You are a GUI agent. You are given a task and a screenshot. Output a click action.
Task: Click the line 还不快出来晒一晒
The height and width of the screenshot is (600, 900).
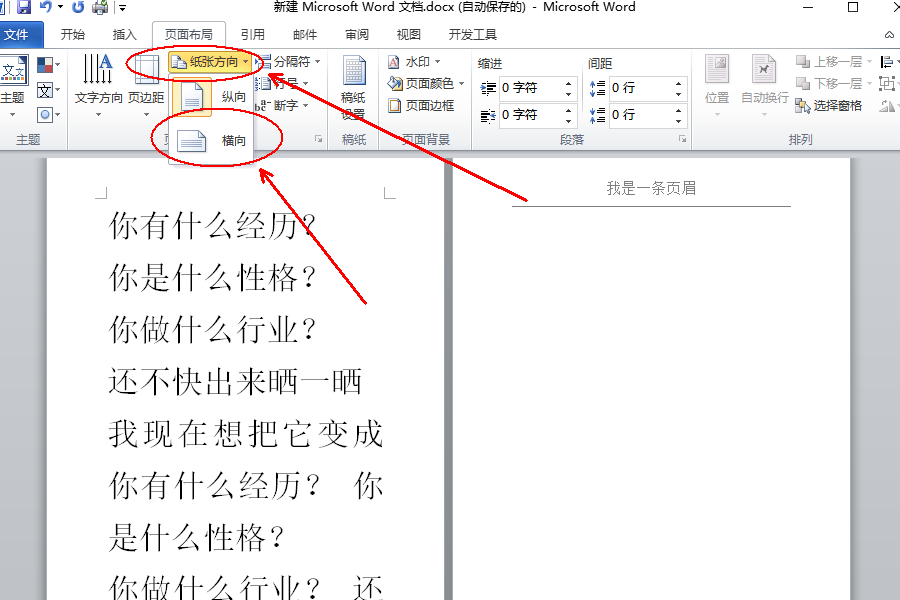(235, 382)
